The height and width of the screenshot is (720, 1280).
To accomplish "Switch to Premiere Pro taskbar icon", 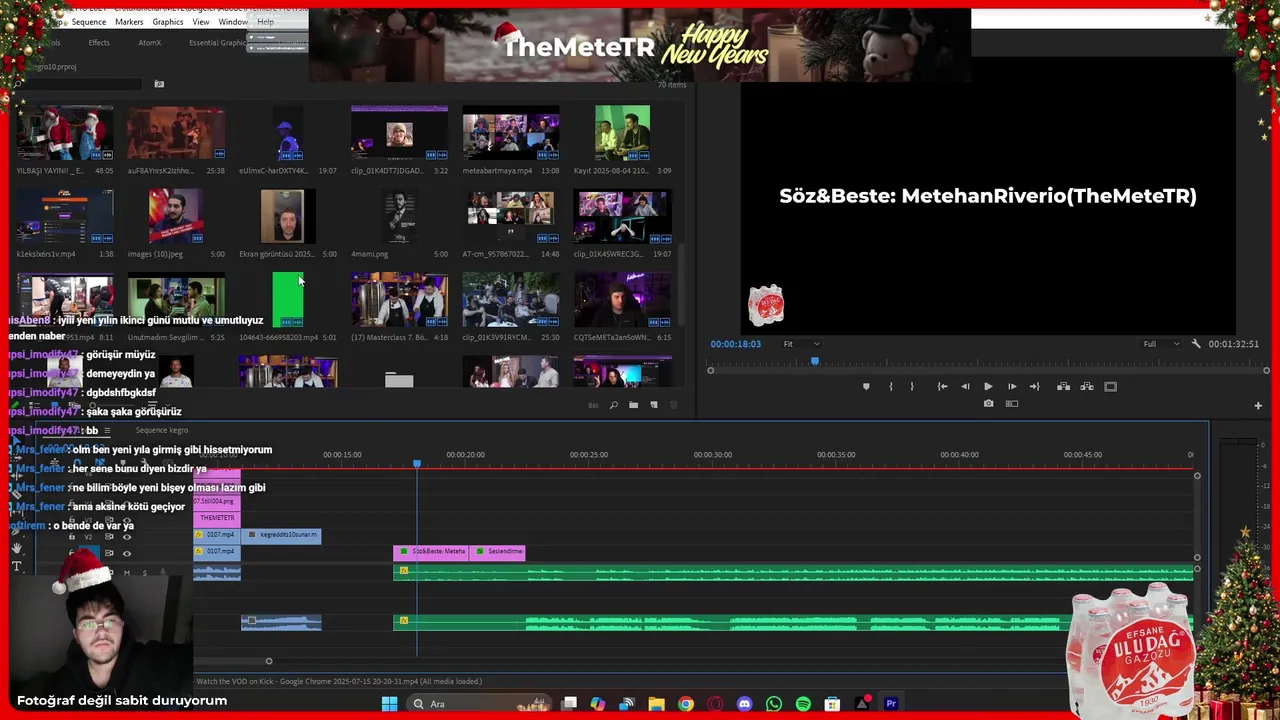I will [891, 704].
